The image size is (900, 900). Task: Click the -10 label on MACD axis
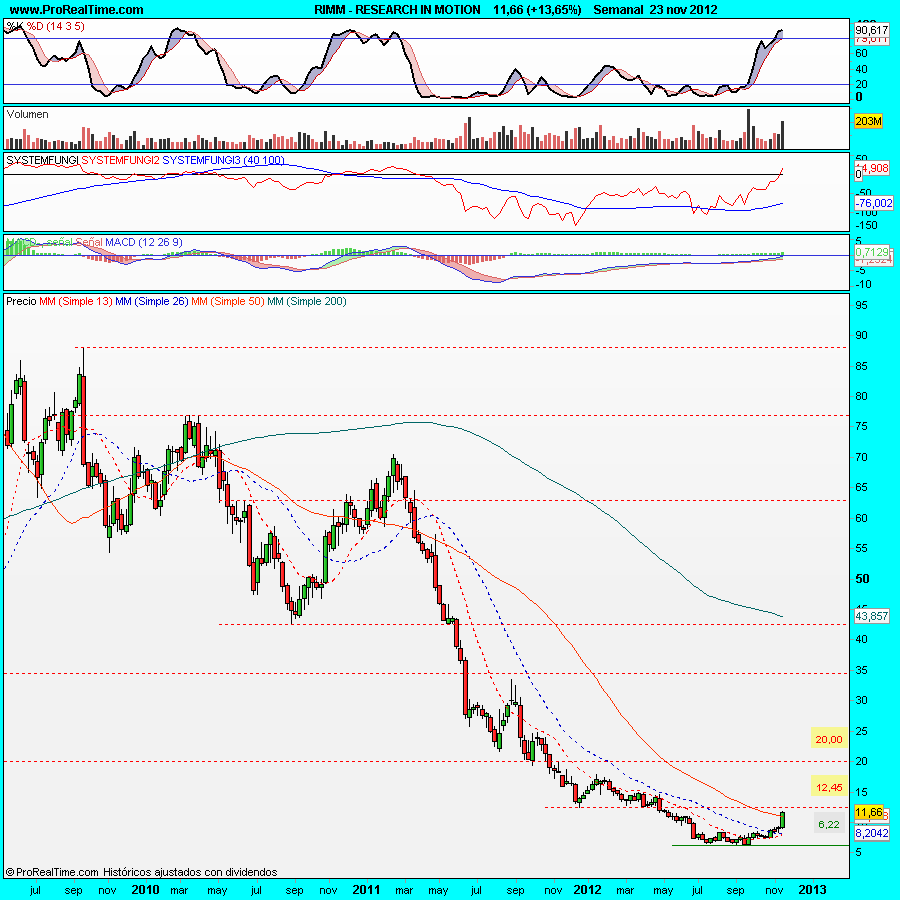click(x=863, y=284)
